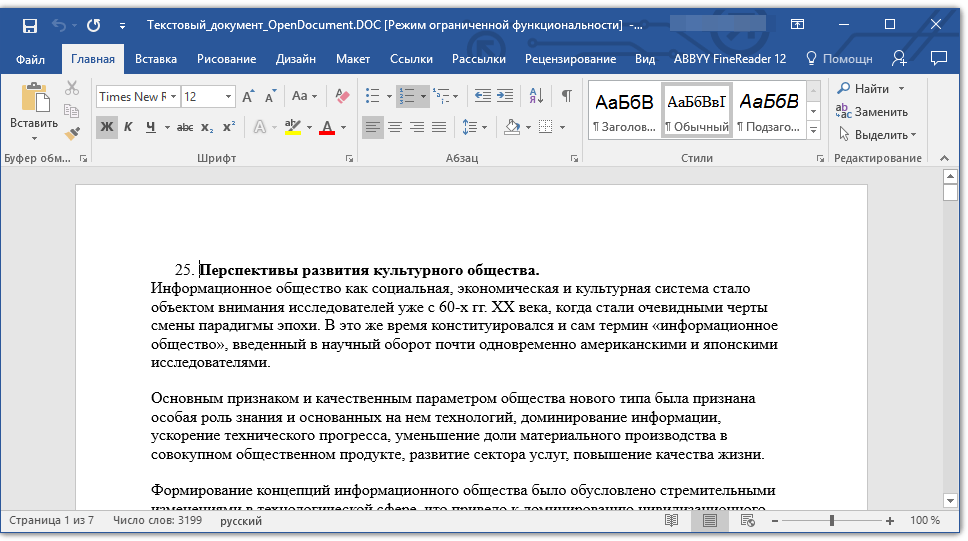968x541 pixels.
Task: Click the Найти search button
Action: [x=863, y=89]
